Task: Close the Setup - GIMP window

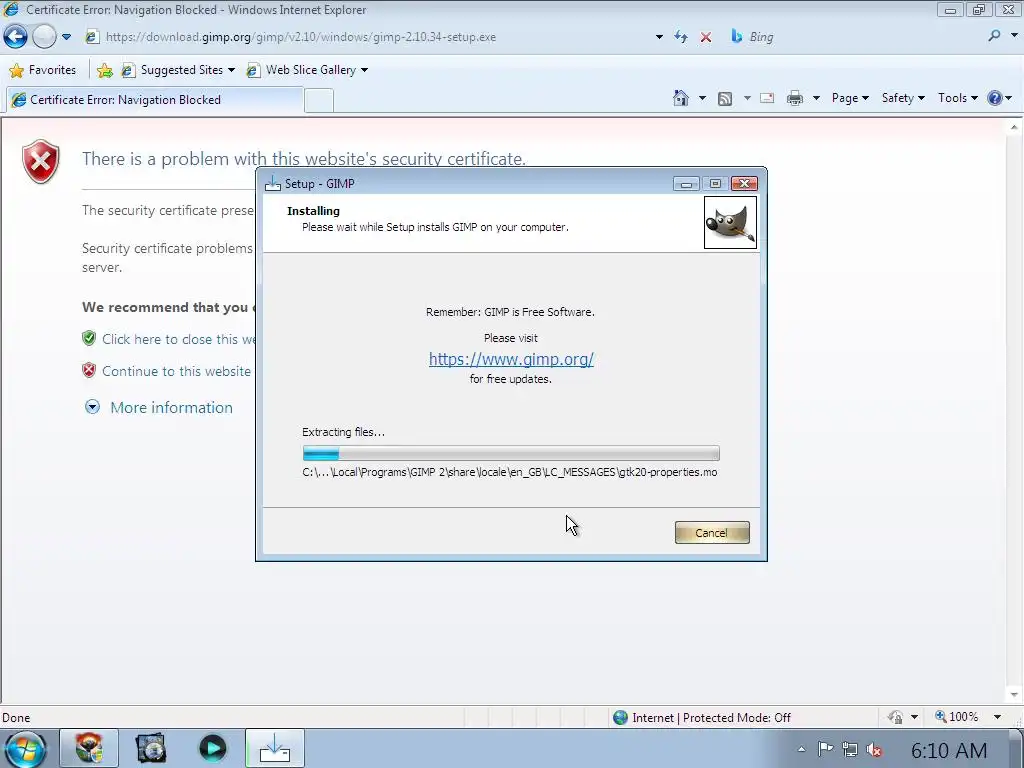Action: click(744, 184)
